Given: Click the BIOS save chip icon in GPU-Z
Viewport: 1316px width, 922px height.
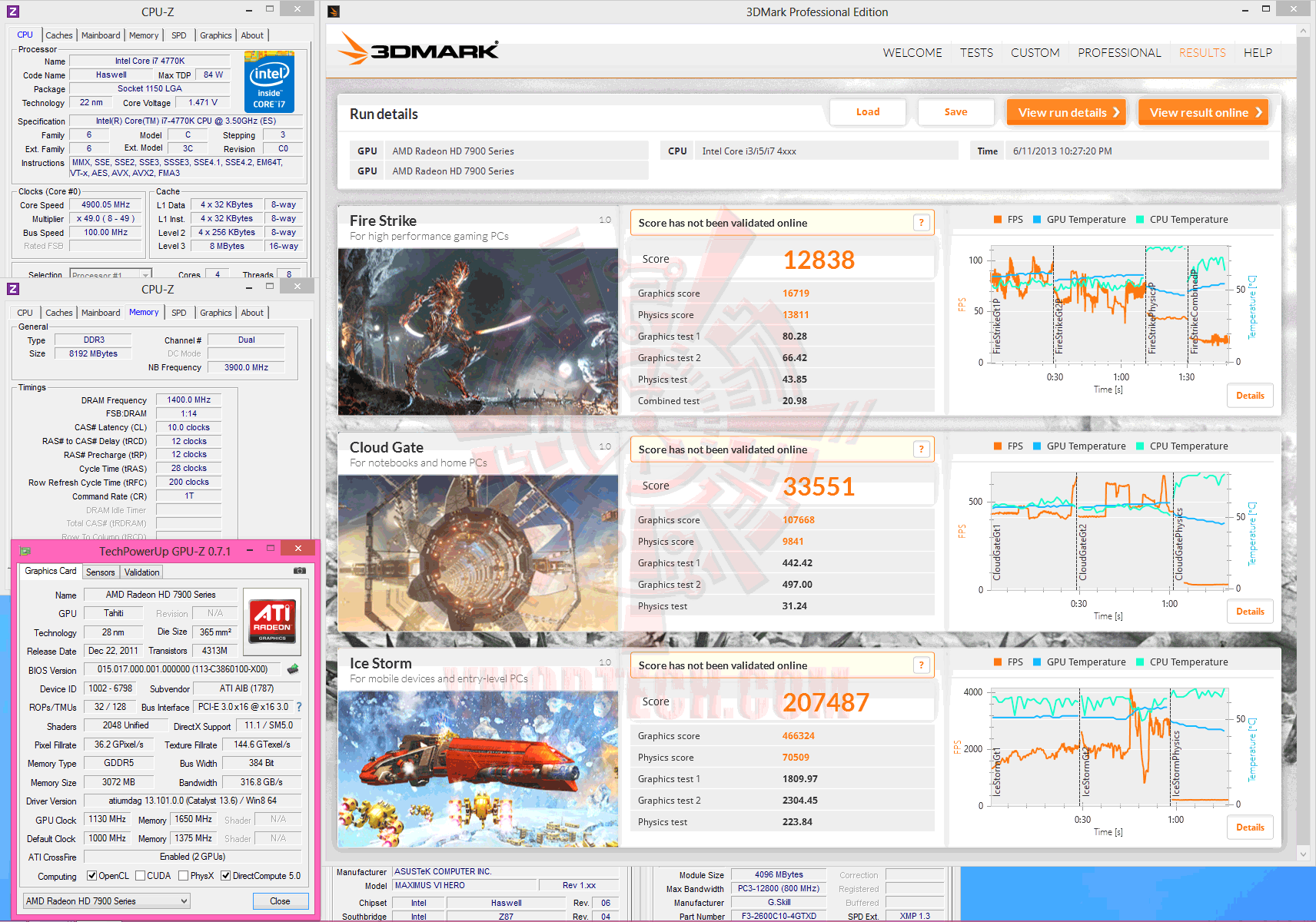Looking at the screenshot, I should (293, 669).
